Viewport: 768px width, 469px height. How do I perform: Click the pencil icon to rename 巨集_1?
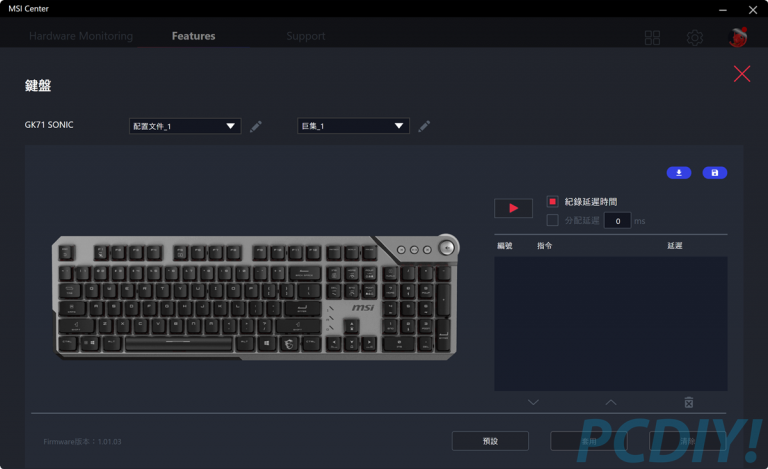pos(424,126)
